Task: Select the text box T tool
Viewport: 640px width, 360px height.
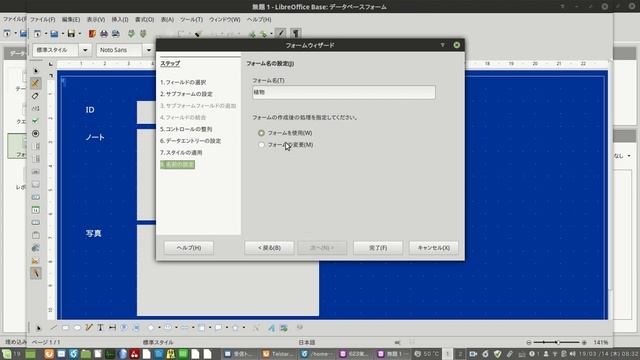Action: [x=100, y=328]
